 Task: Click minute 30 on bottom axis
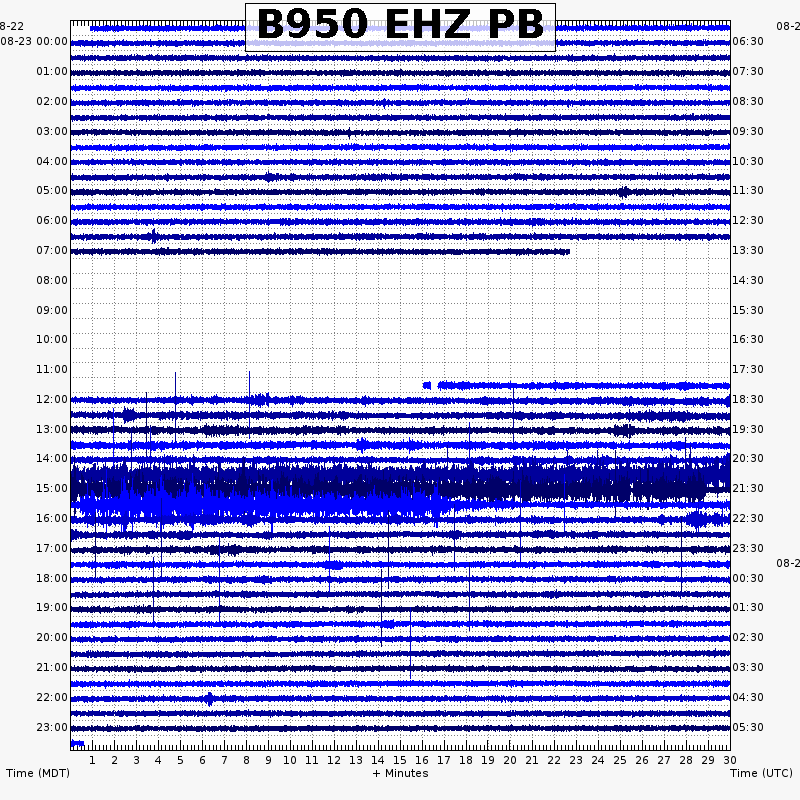[x=730, y=760]
